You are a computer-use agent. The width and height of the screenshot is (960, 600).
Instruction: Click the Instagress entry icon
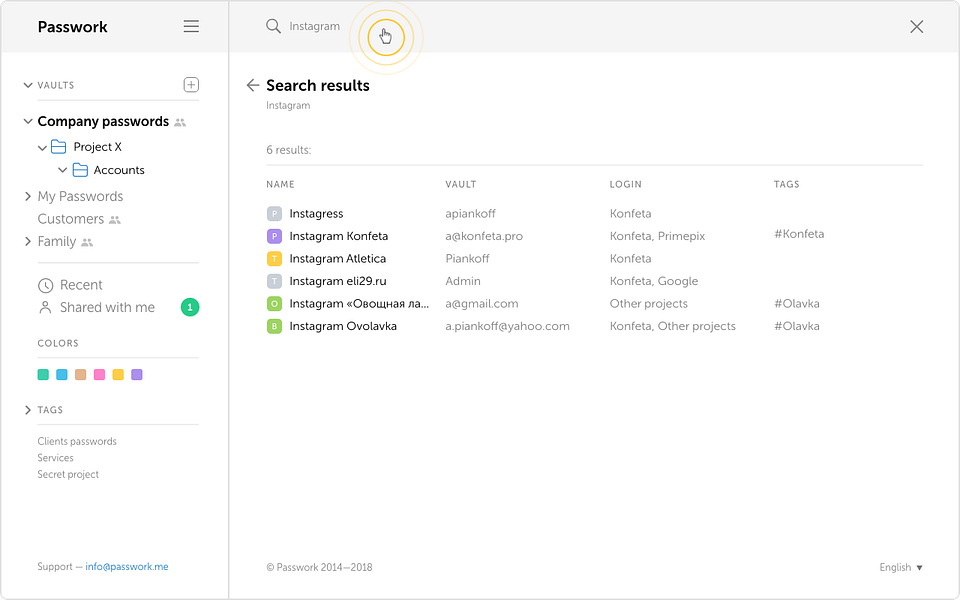click(274, 214)
